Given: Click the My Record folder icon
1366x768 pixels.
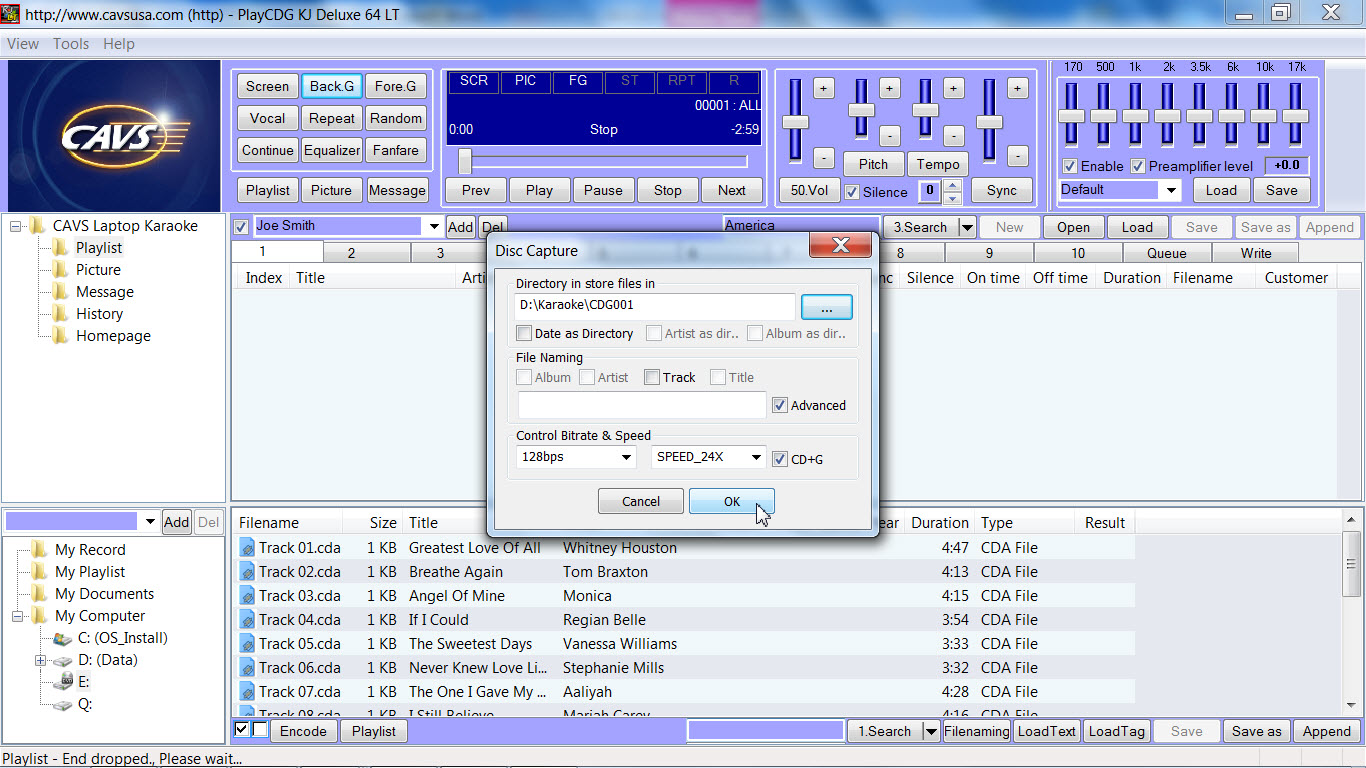Looking at the screenshot, I should 39,550.
